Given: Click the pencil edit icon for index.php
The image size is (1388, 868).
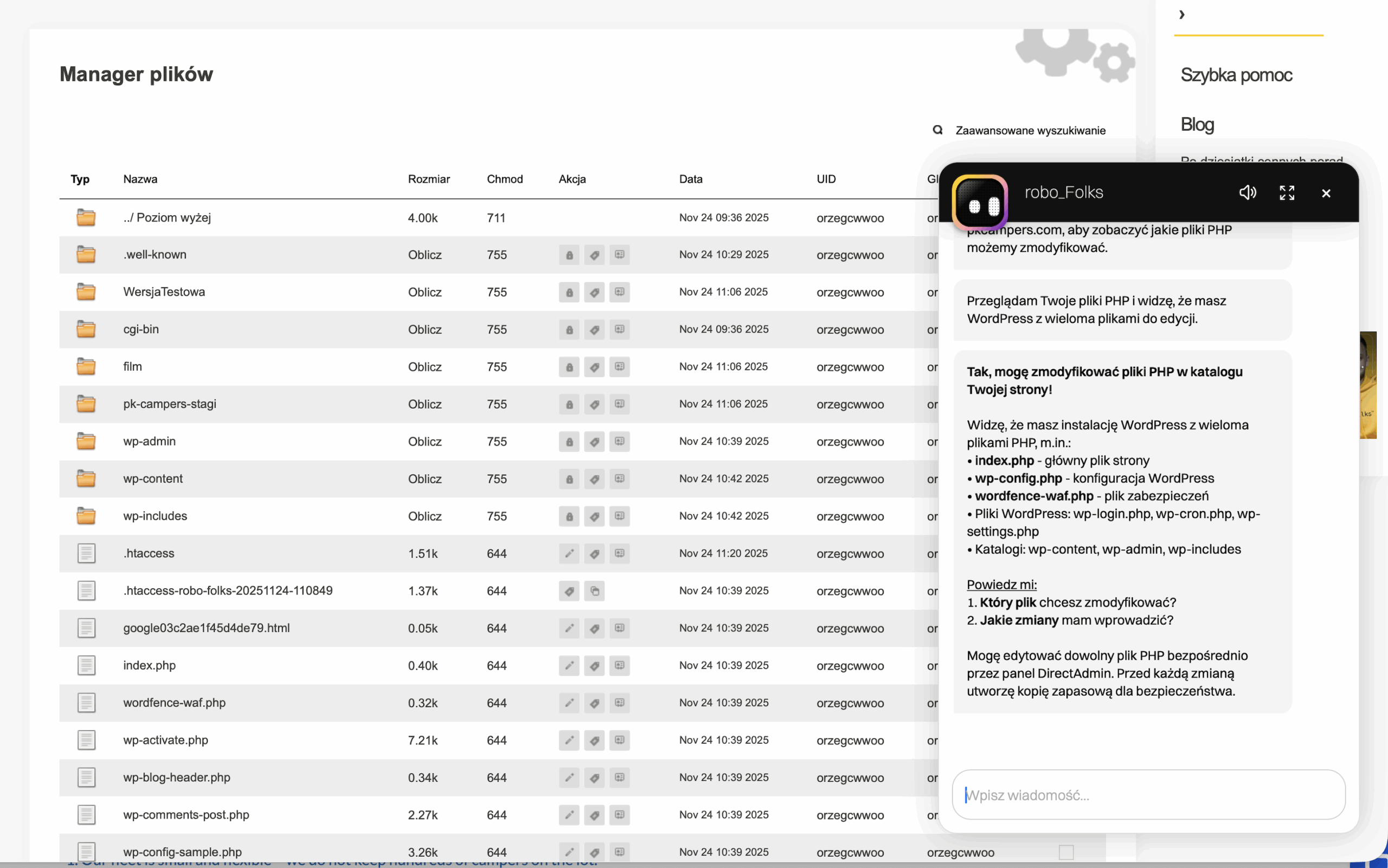Looking at the screenshot, I should (569, 665).
